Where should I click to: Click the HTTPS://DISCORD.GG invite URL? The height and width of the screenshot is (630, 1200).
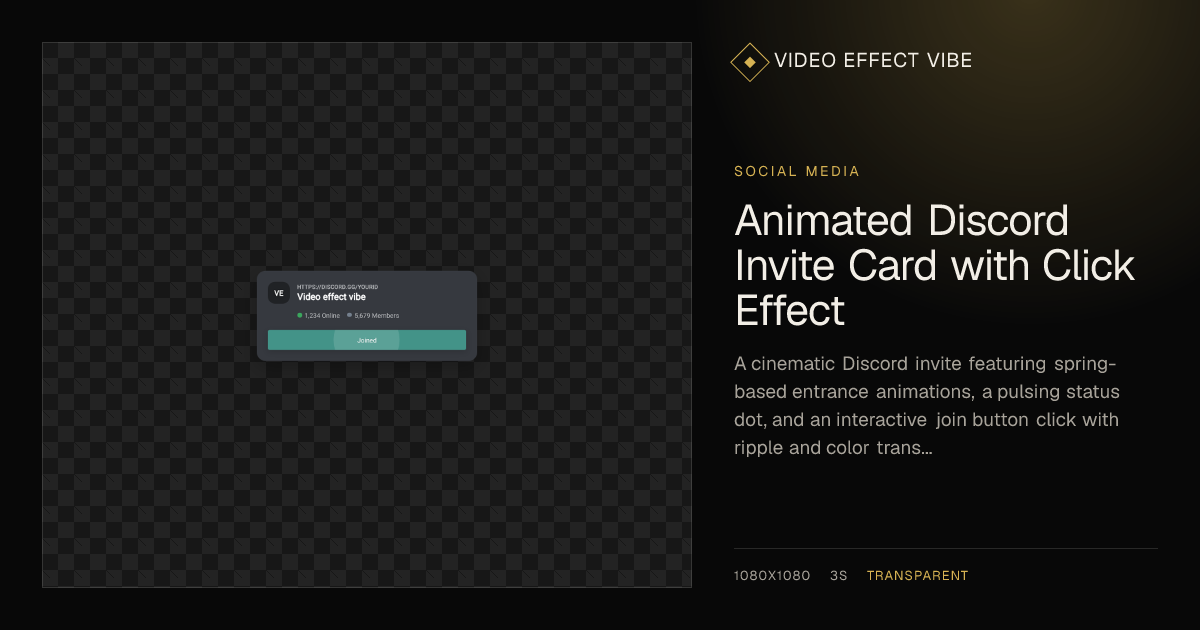(337, 287)
